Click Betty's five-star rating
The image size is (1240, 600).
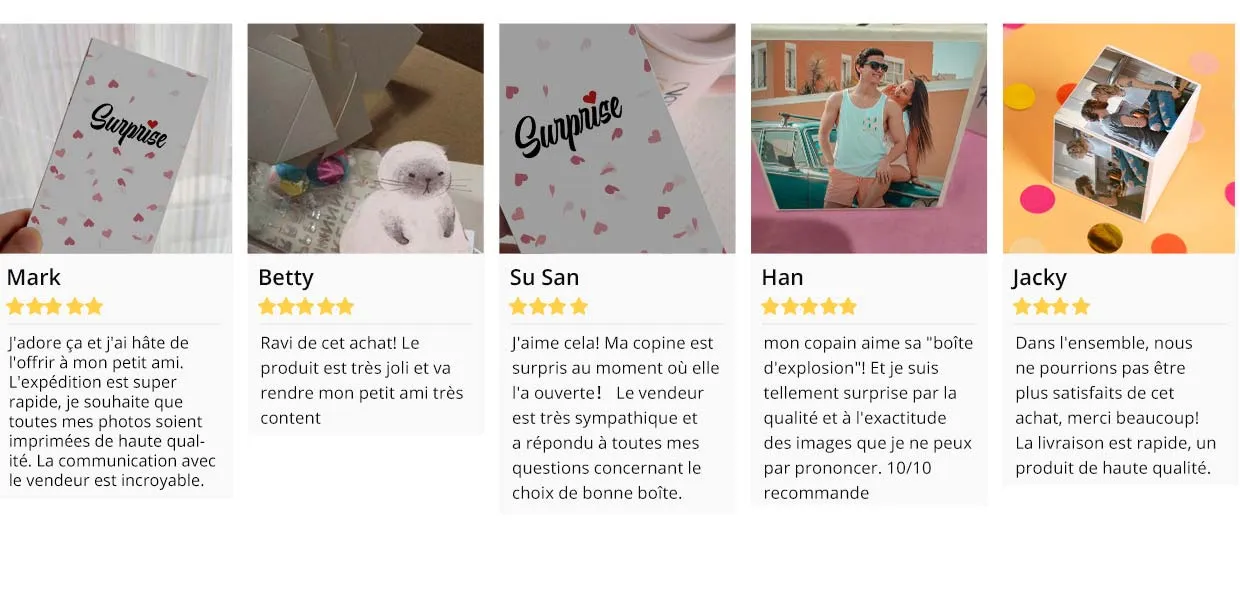[306, 307]
